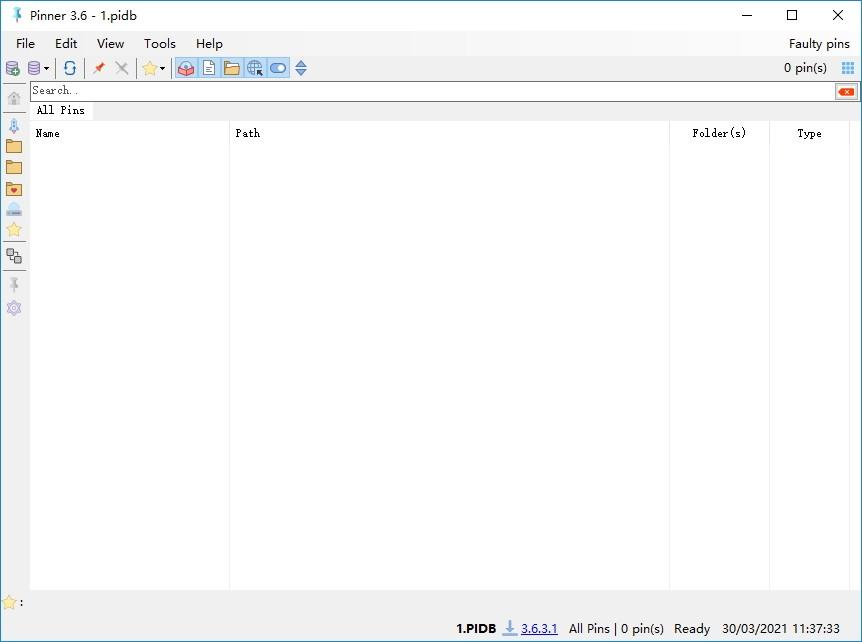Clear search with the red backspace button
Viewport: 862px width, 642px height.
pyautogui.click(x=846, y=91)
